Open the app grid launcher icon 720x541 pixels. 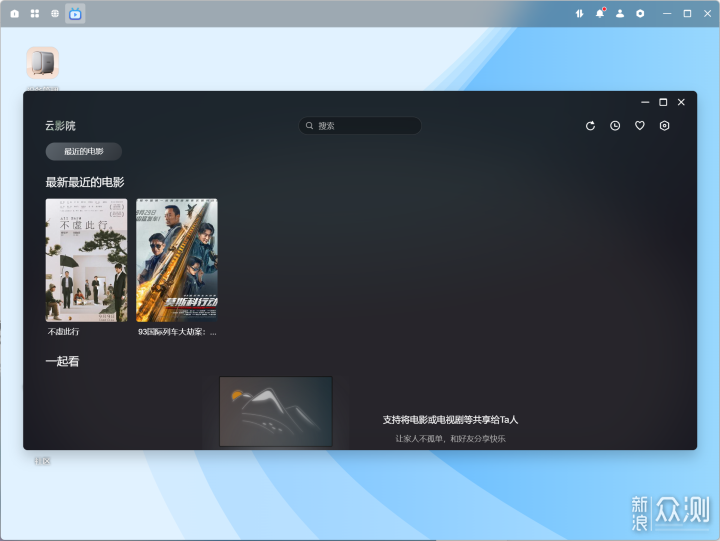click(x=35, y=14)
